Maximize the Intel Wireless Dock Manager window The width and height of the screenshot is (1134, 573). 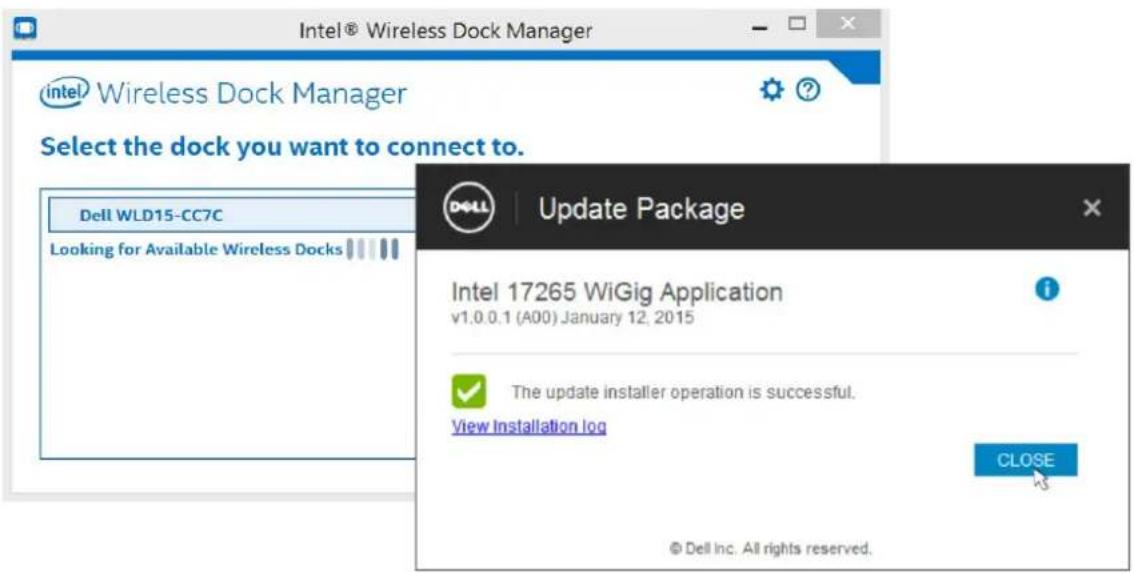pos(796,24)
